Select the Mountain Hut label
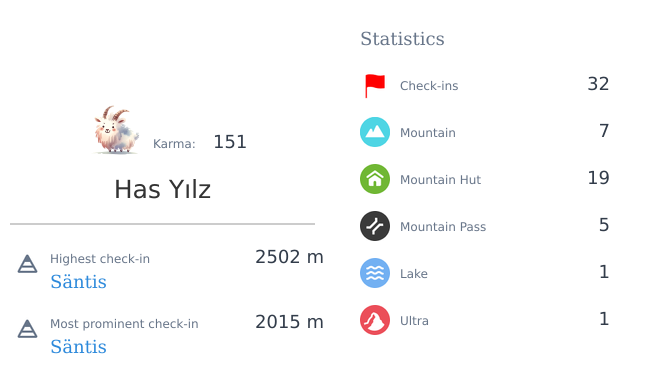 440,180
